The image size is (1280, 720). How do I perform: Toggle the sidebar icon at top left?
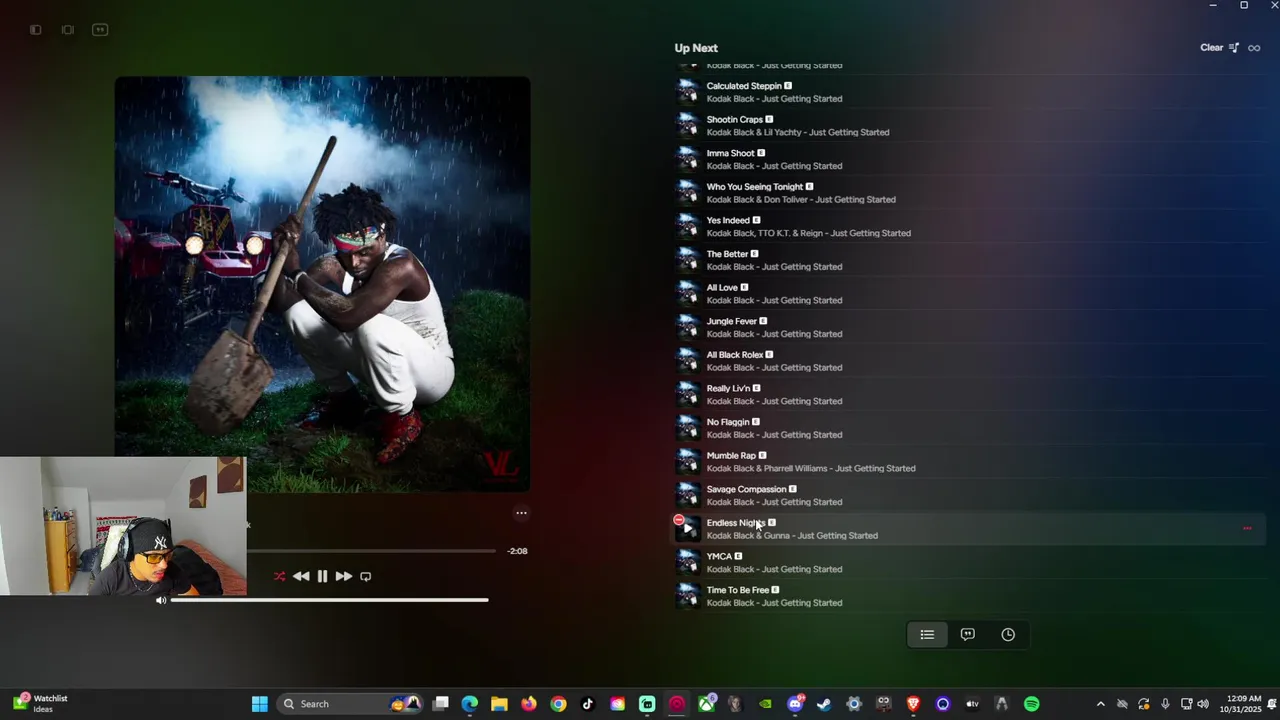pyautogui.click(x=35, y=30)
